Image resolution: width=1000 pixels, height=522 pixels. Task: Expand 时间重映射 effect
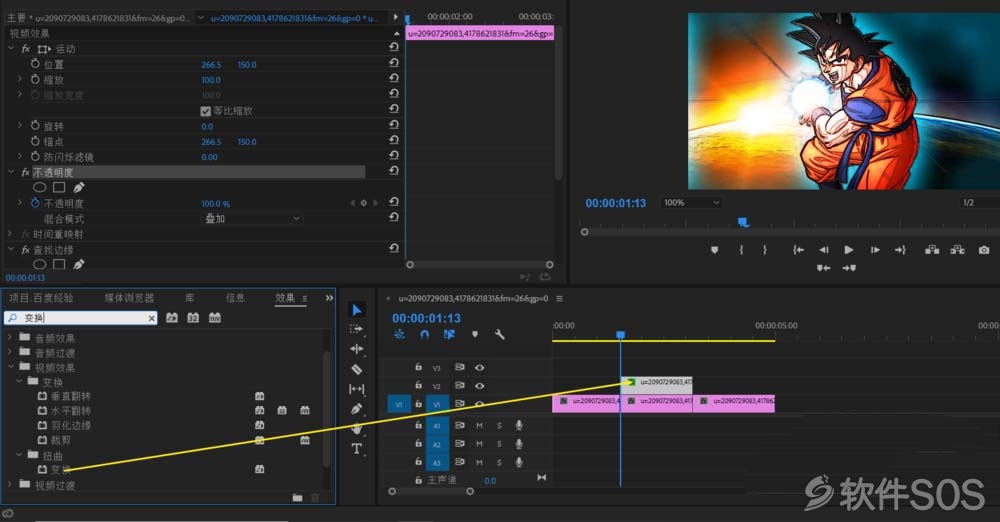[x=10, y=234]
